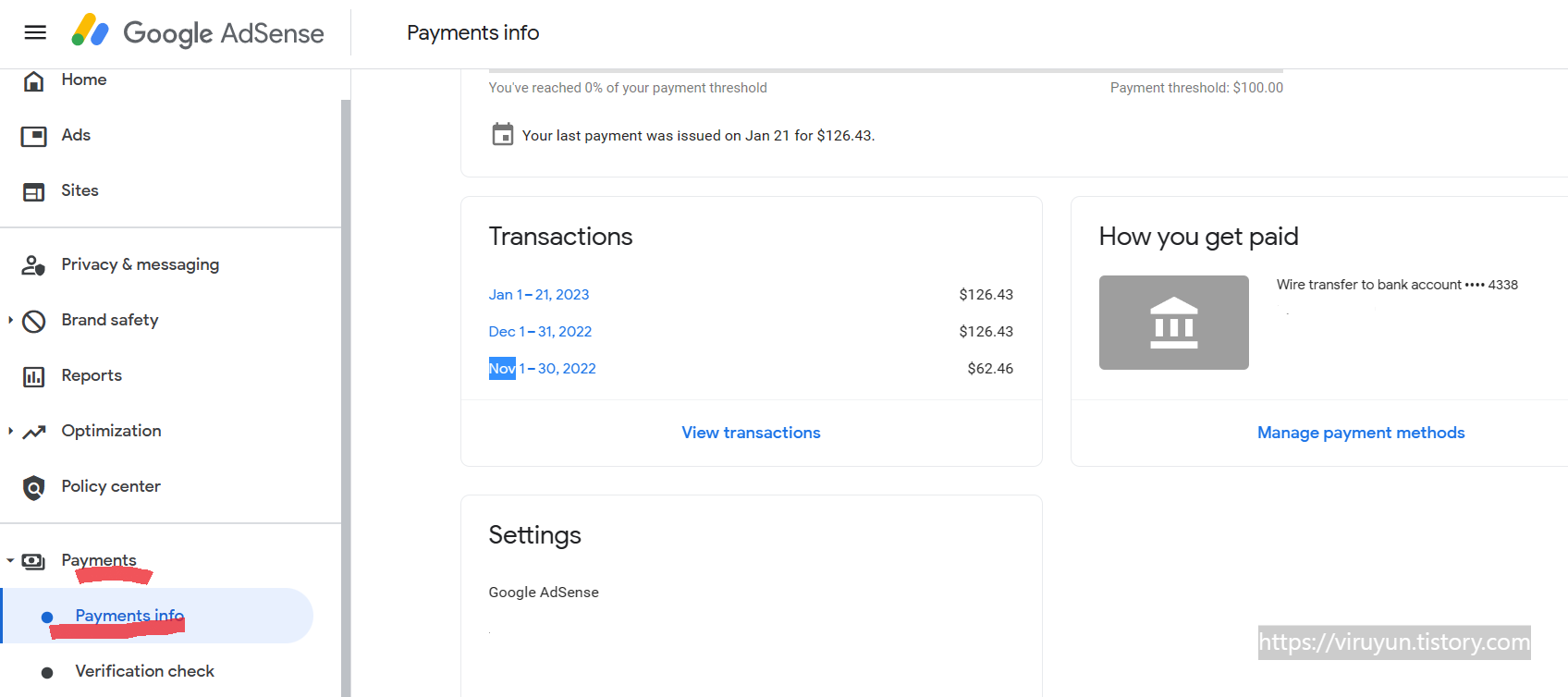Select the Payments menu label

point(99,560)
